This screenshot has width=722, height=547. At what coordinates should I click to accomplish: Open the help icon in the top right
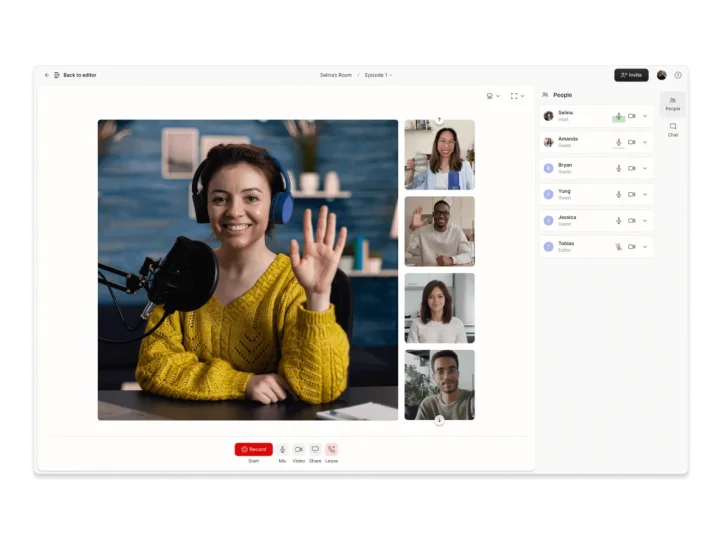[x=678, y=75]
